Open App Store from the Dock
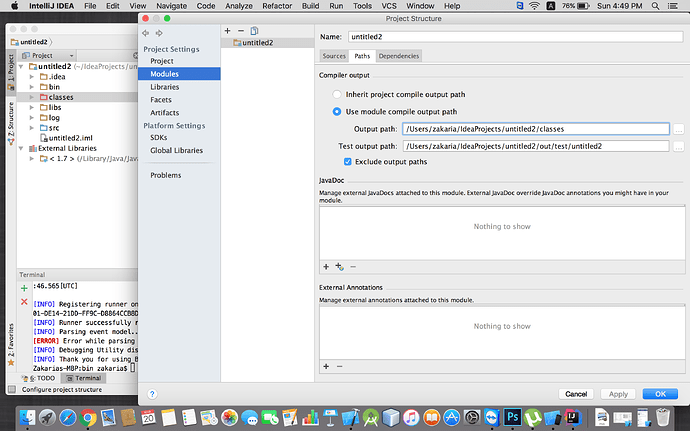The width and height of the screenshot is (690, 431). [x=451, y=417]
